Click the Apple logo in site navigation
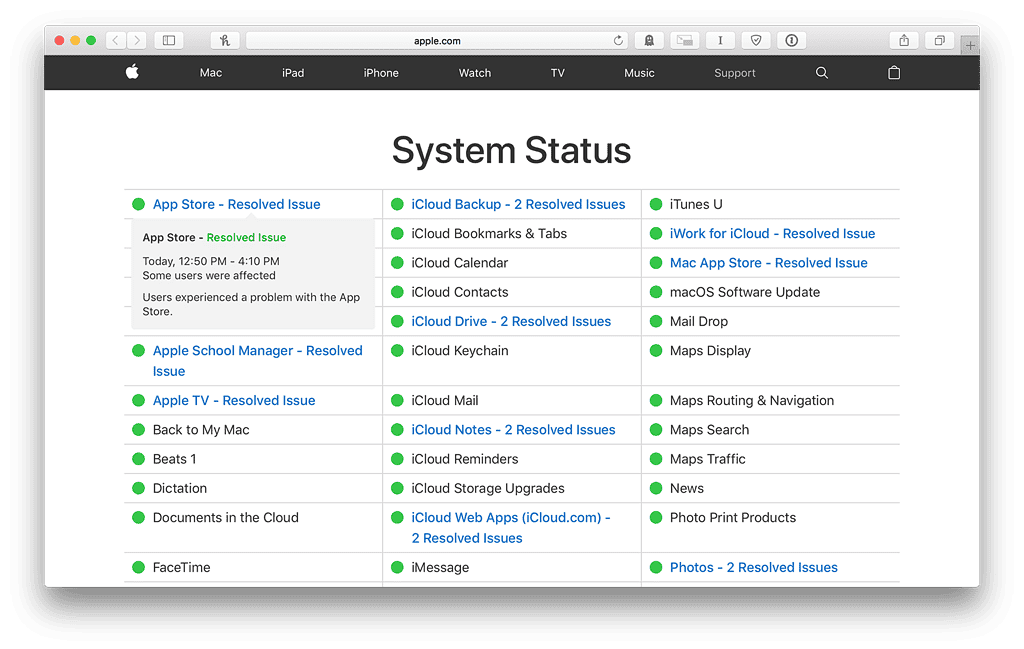1024x649 pixels. (x=132, y=72)
